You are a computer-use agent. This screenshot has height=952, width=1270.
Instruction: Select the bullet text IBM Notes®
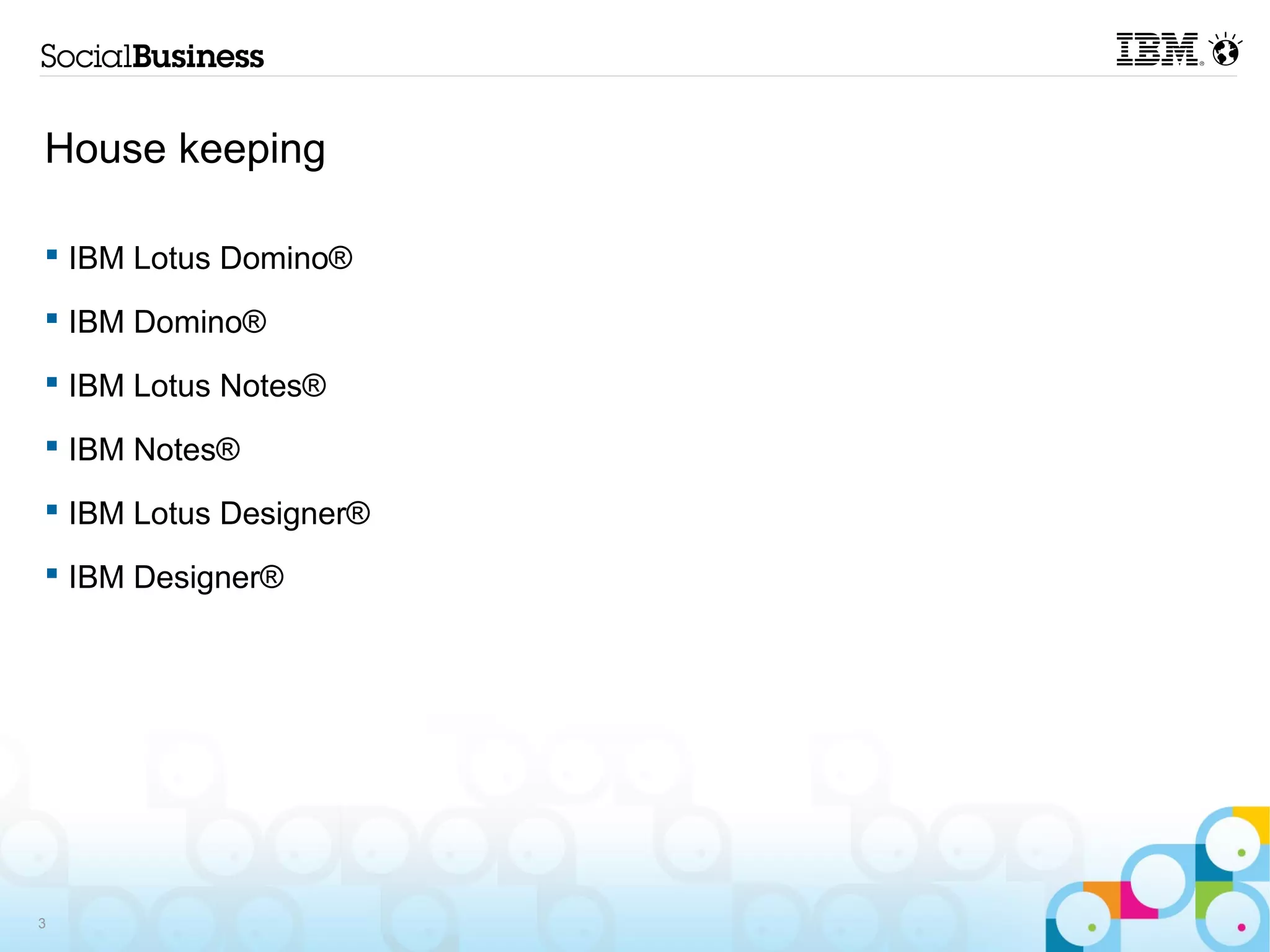(154, 449)
